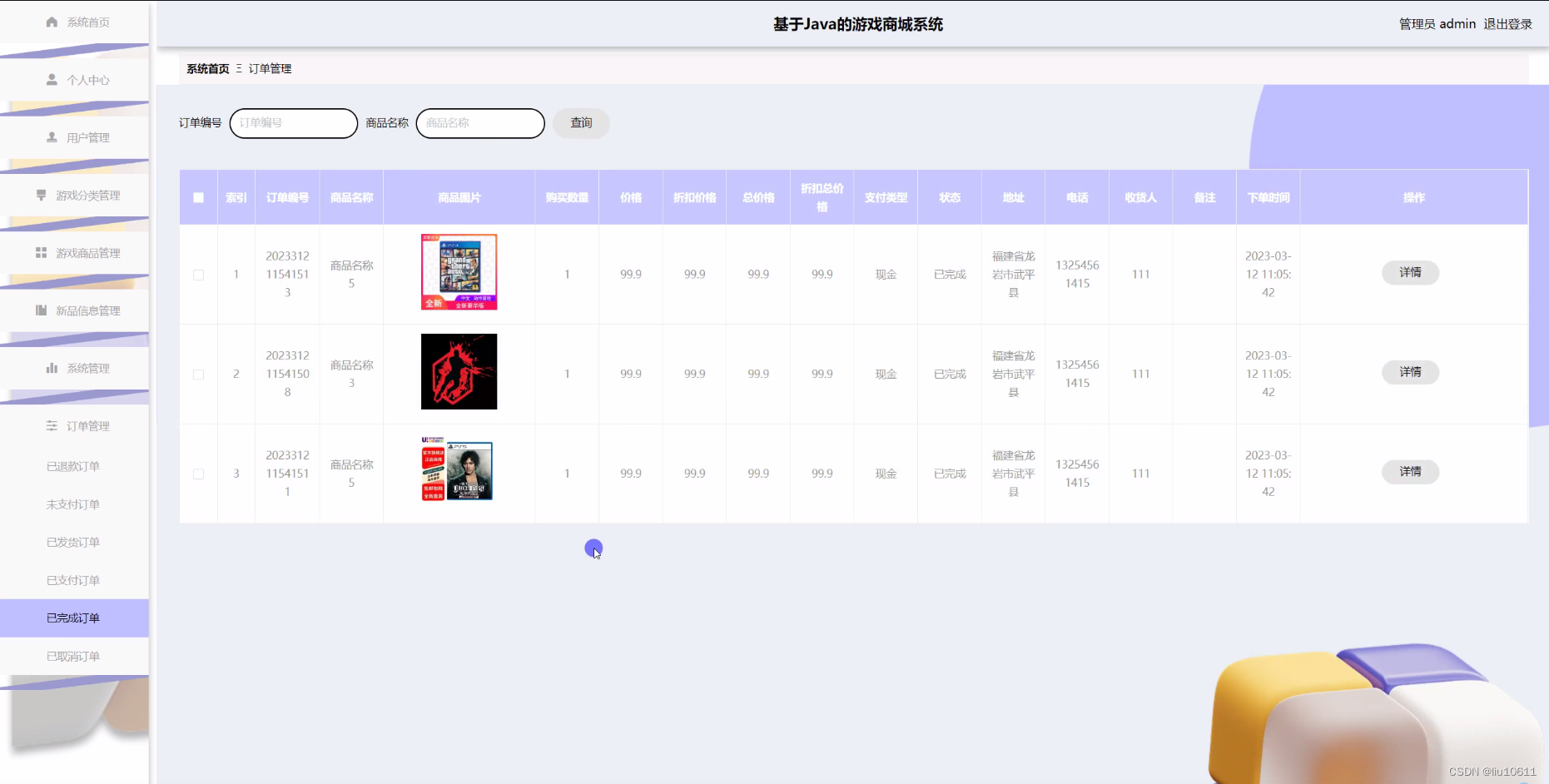Check the checkbox for order row 3
Image resolution: width=1549 pixels, height=784 pixels.
[198, 474]
